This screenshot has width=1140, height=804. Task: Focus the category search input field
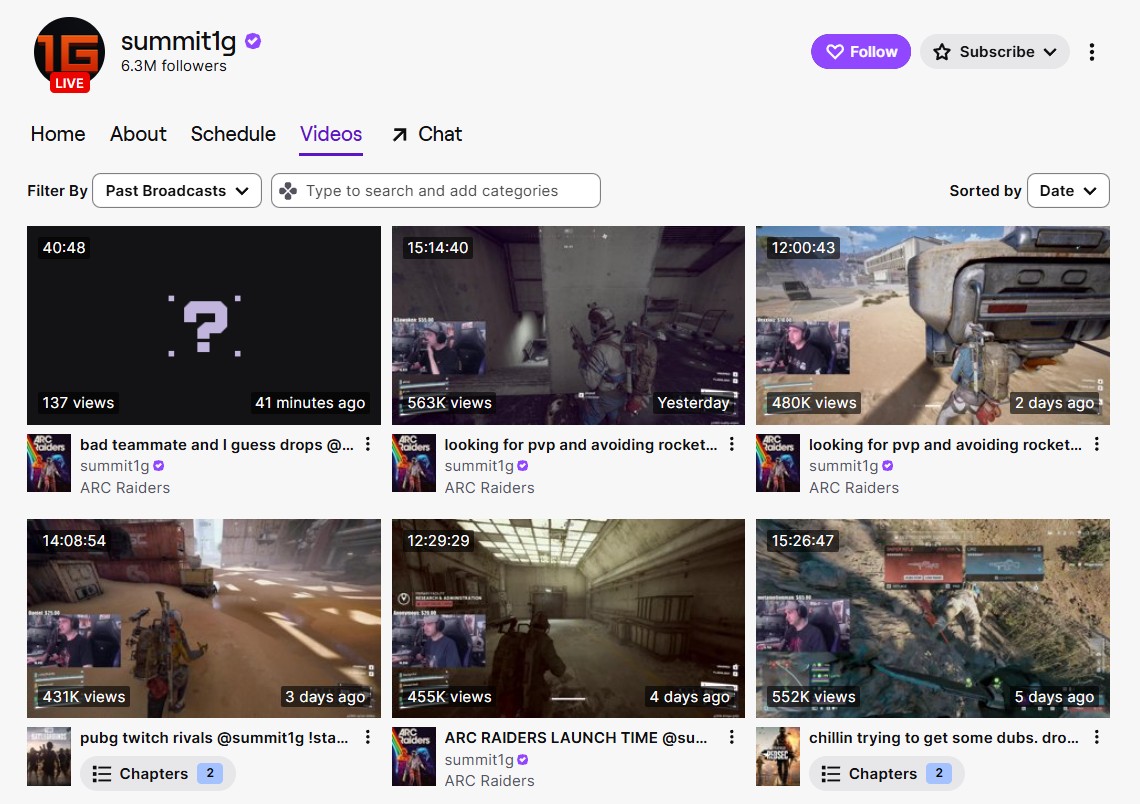tap(435, 190)
